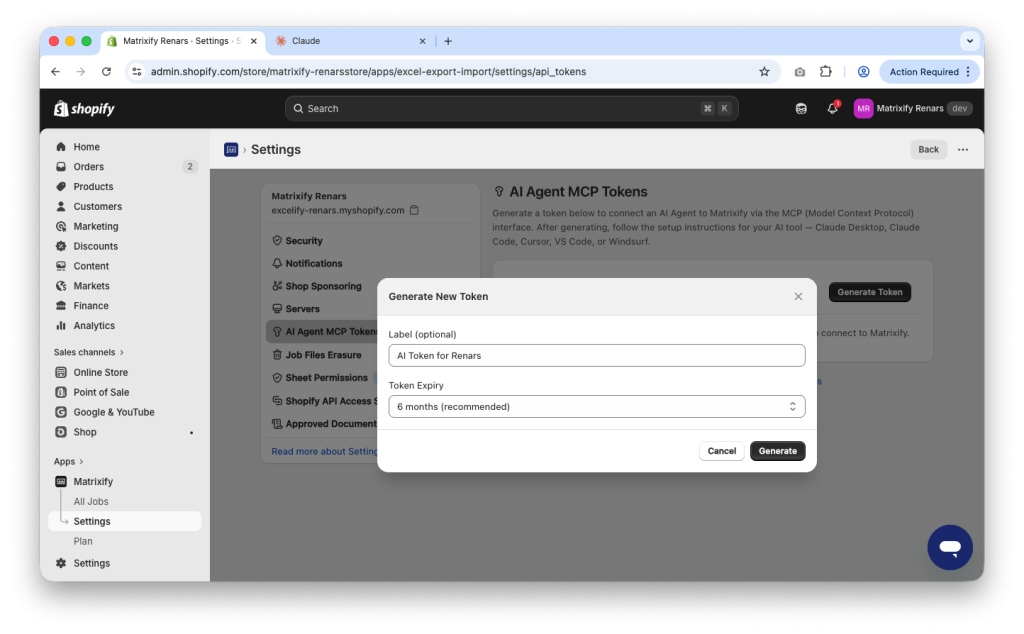Viewport: 1024px width, 634px height.
Task: Open the three-dot actions menu near Back
Action: click(x=961, y=148)
